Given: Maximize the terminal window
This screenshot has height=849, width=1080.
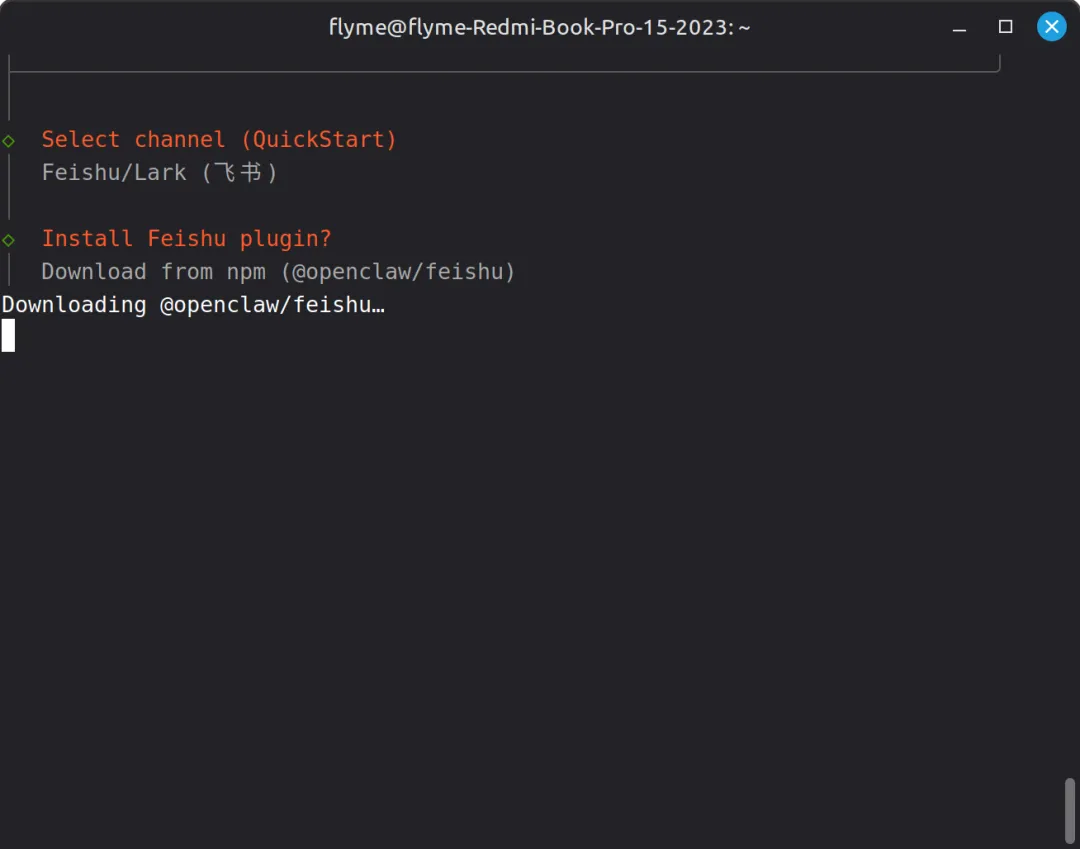Looking at the screenshot, I should 1005,27.
